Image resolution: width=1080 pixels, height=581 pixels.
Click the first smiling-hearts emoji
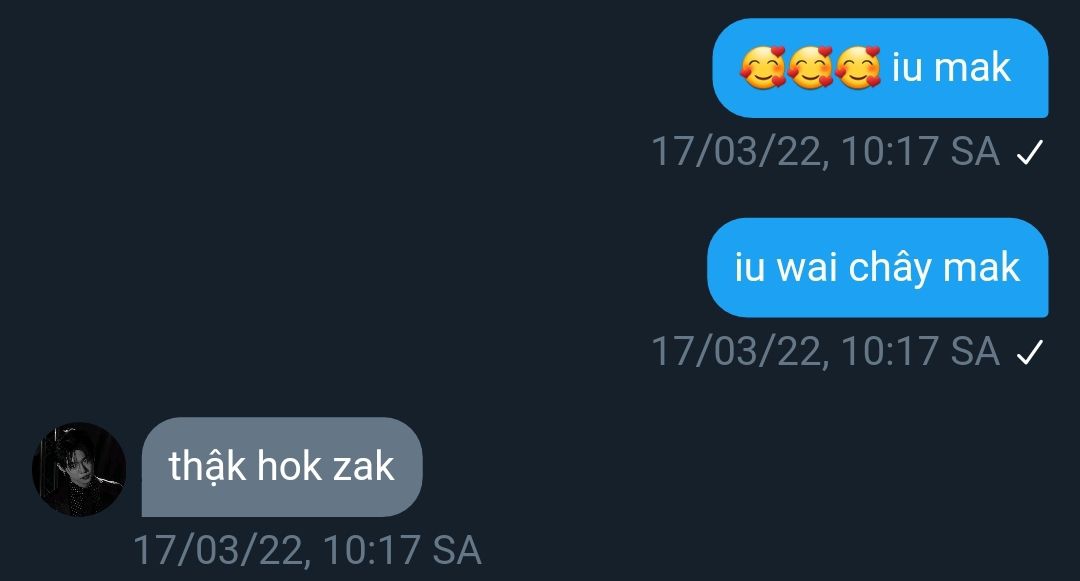[762, 67]
